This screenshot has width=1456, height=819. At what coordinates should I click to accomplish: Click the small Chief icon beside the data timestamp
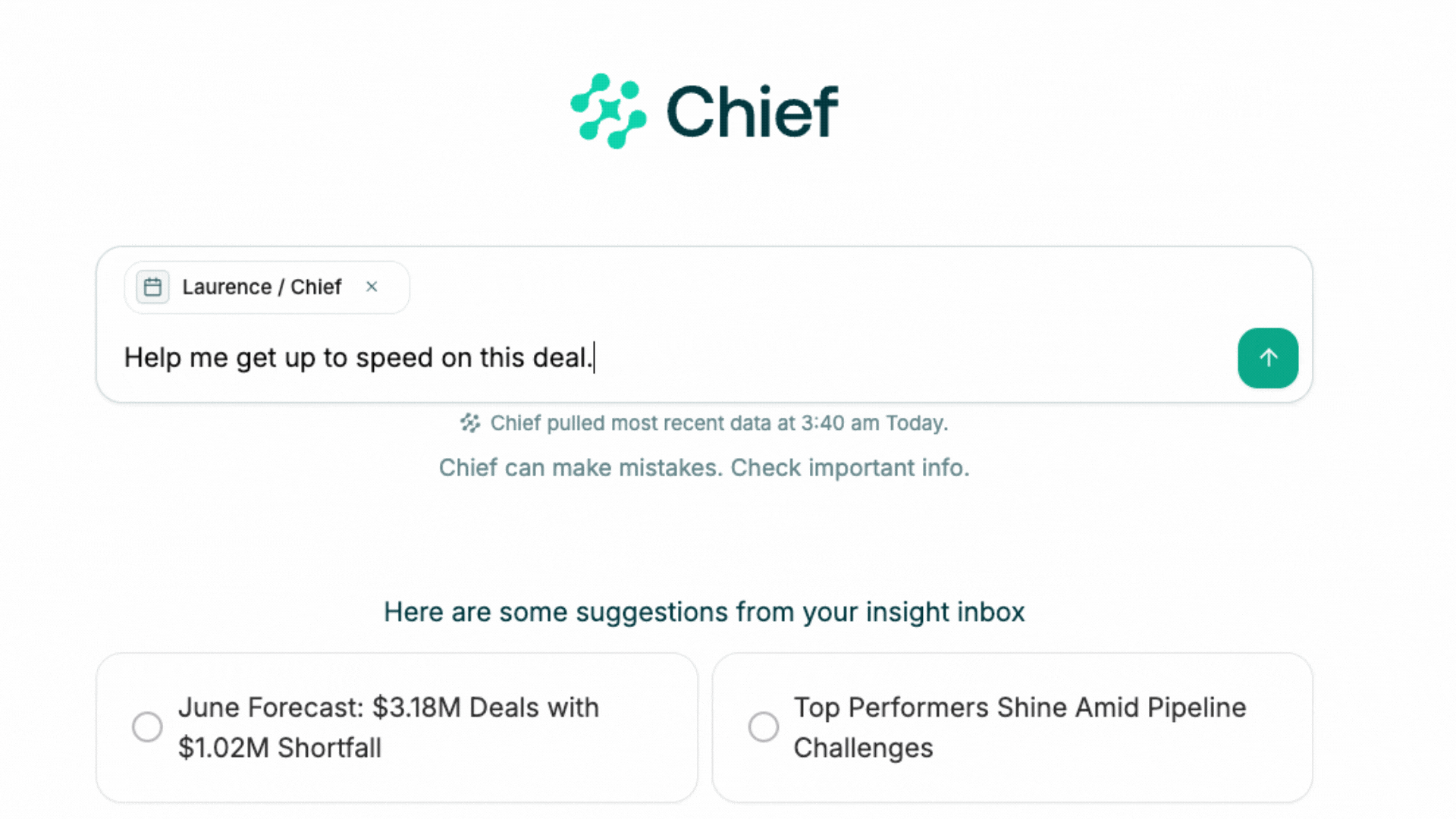click(x=470, y=423)
